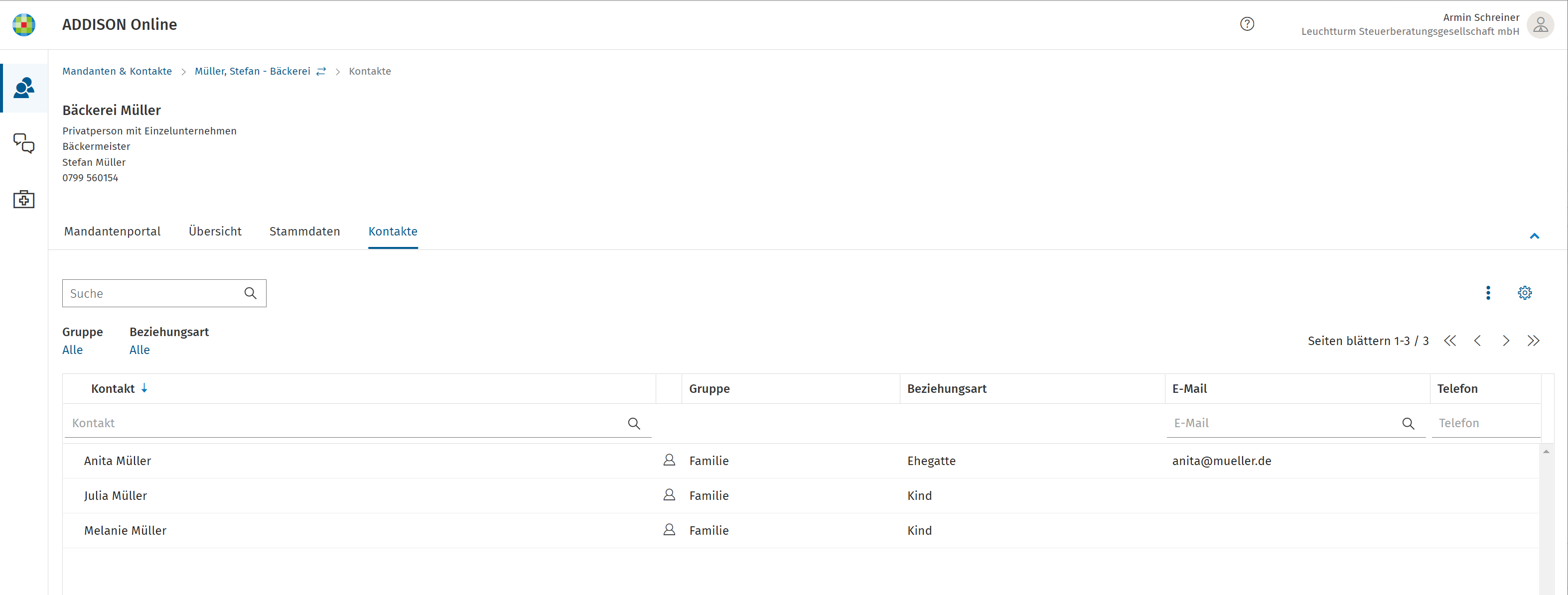This screenshot has height=595, width=1568.
Task: Click the ADDISON Online title
Action: coord(119,24)
